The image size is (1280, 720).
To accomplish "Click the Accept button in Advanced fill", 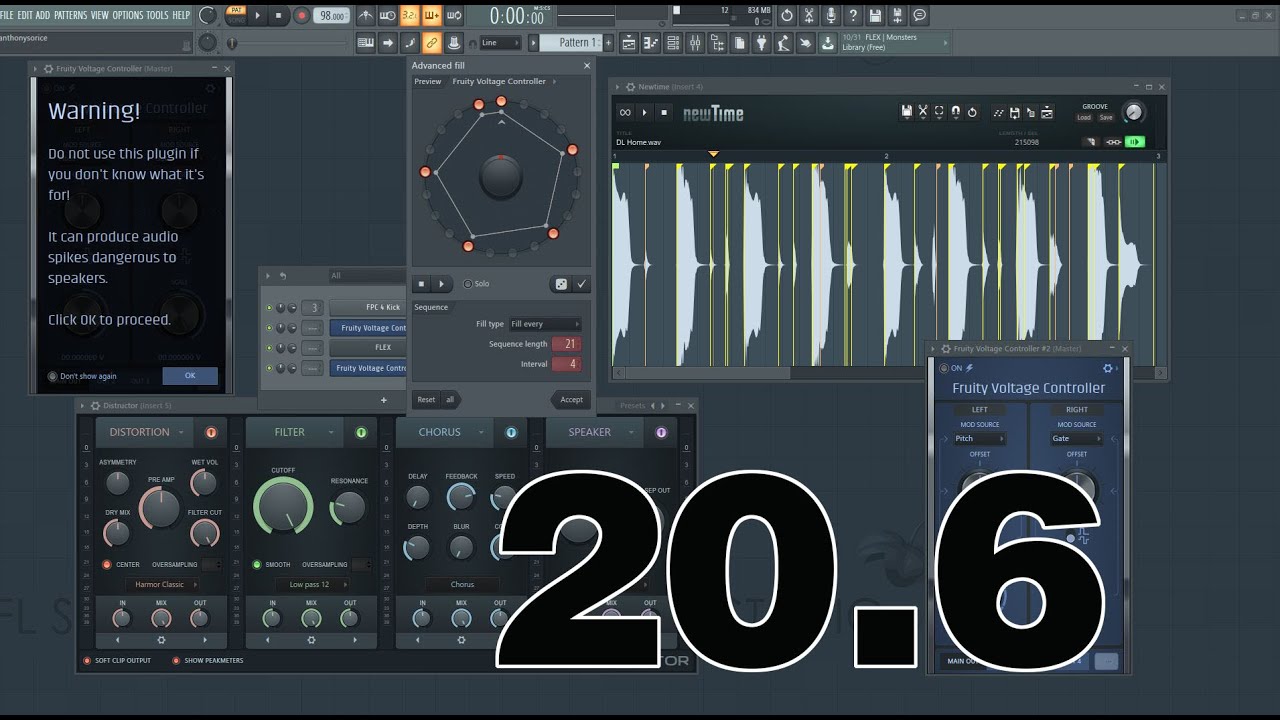I will pyautogui.click(x=571, y=400).
